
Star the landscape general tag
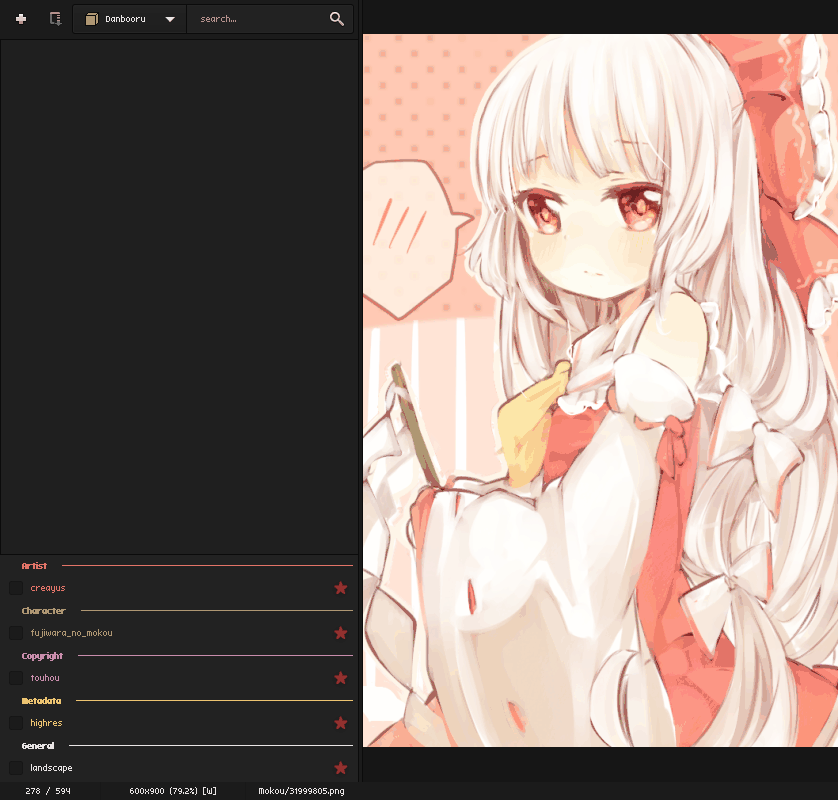[341, 768]
